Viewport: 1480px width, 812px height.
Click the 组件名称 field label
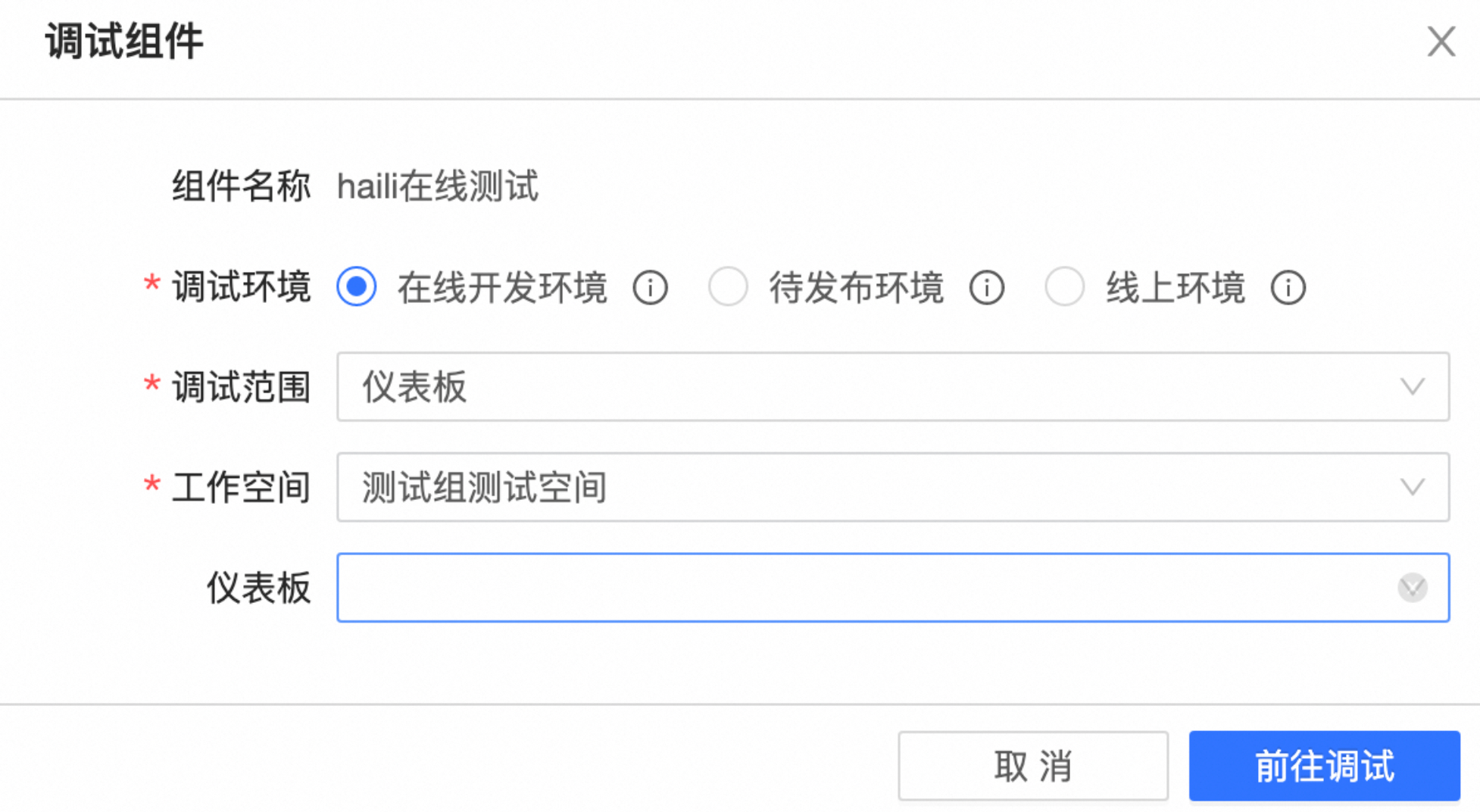click(x=241, y=186)
